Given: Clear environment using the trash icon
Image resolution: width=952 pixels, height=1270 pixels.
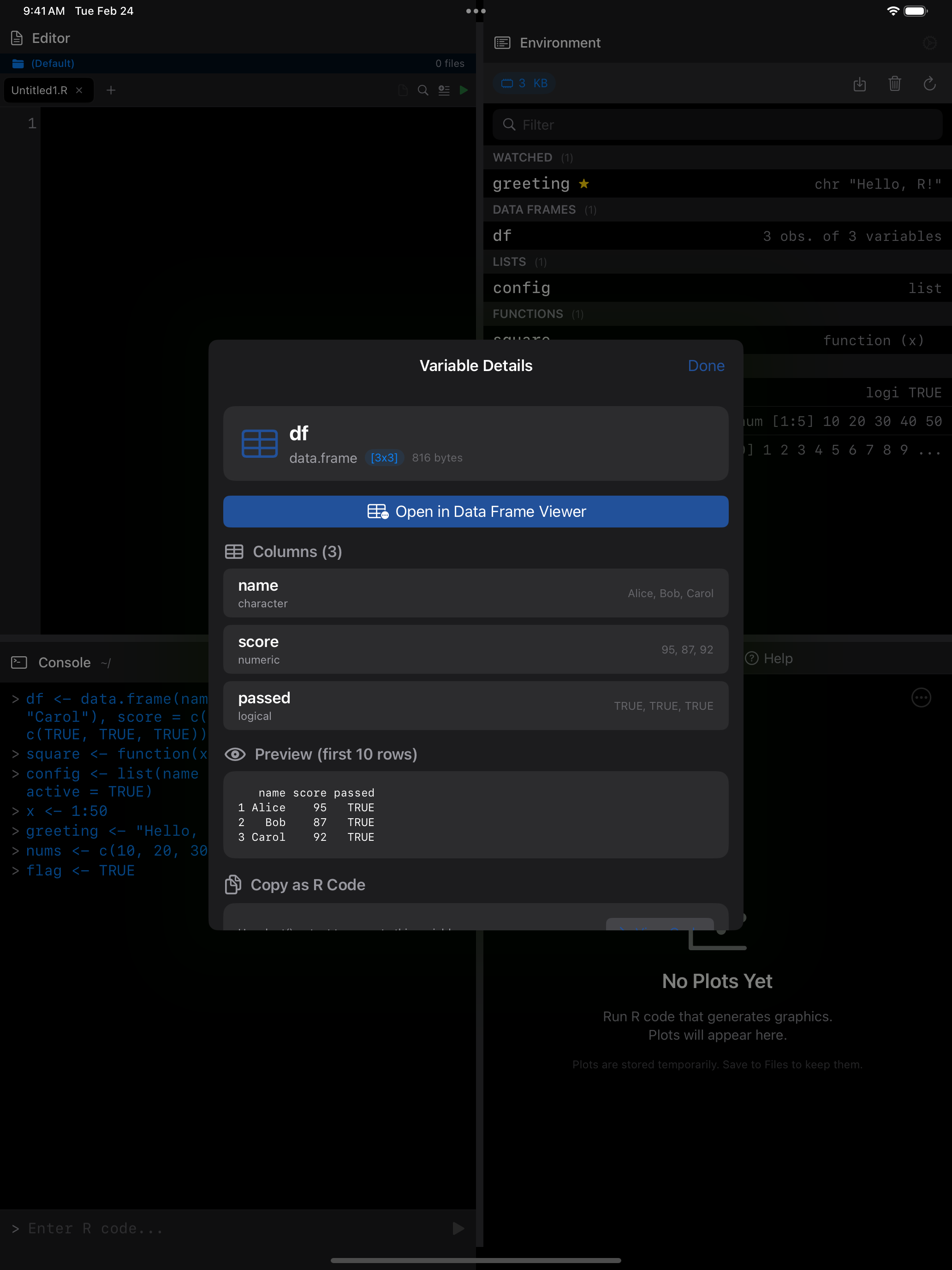Looking at the screenshot, I should [x=895, y=84].
